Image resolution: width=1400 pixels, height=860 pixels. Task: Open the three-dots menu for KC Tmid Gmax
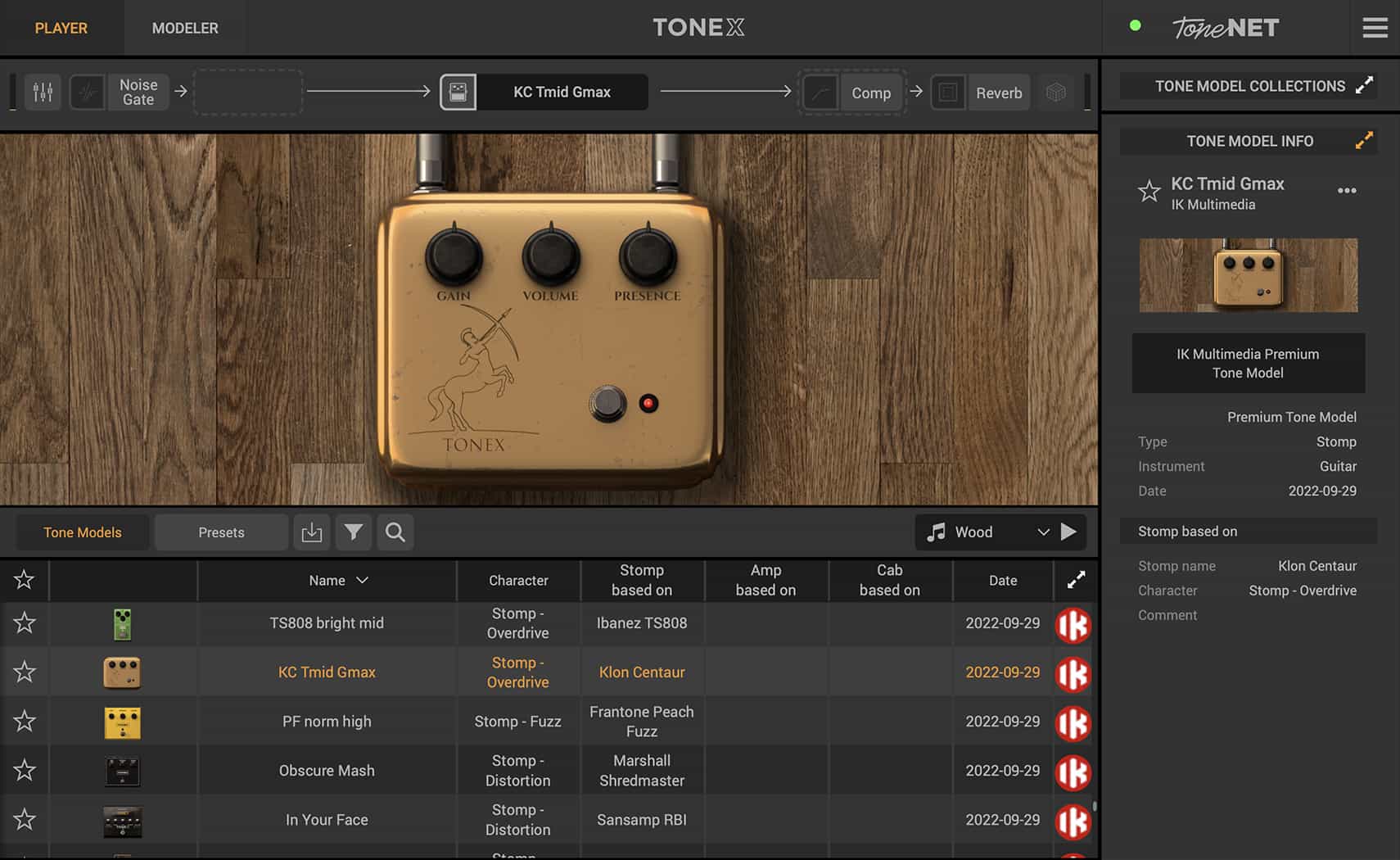click(1346, 191)
